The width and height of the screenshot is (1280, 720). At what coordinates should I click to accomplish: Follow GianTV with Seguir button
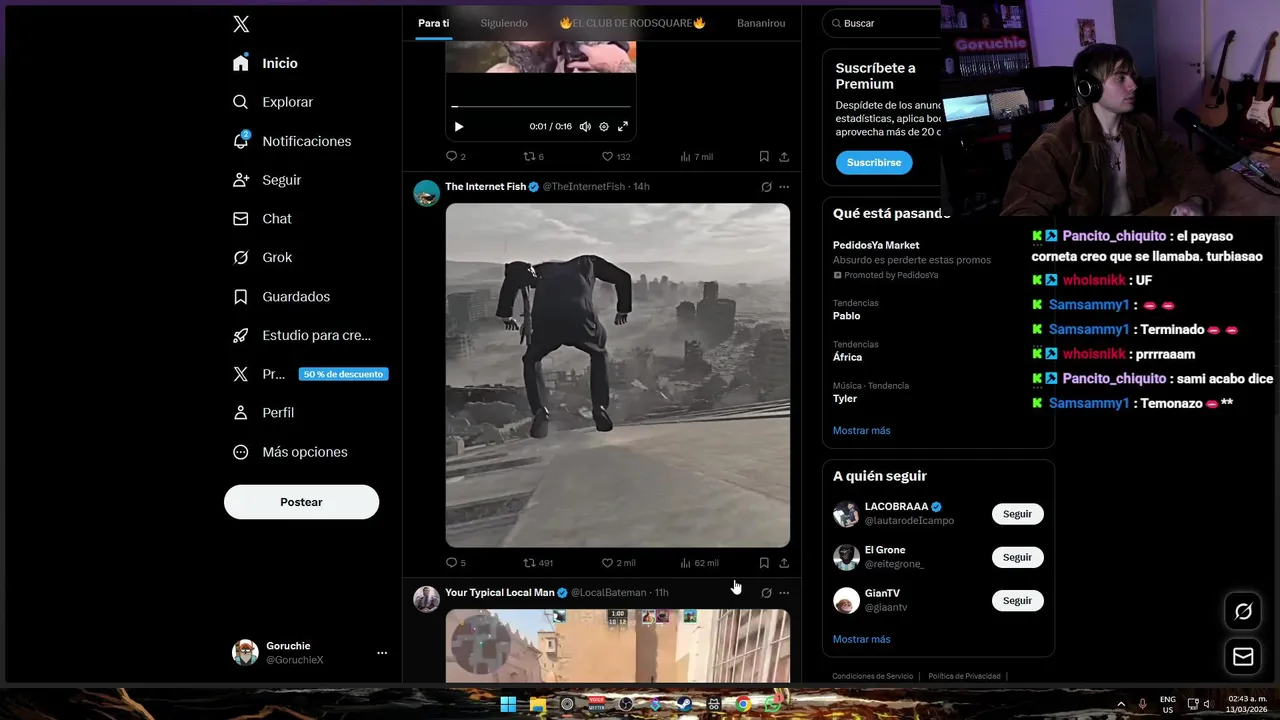coord(1017,601)
